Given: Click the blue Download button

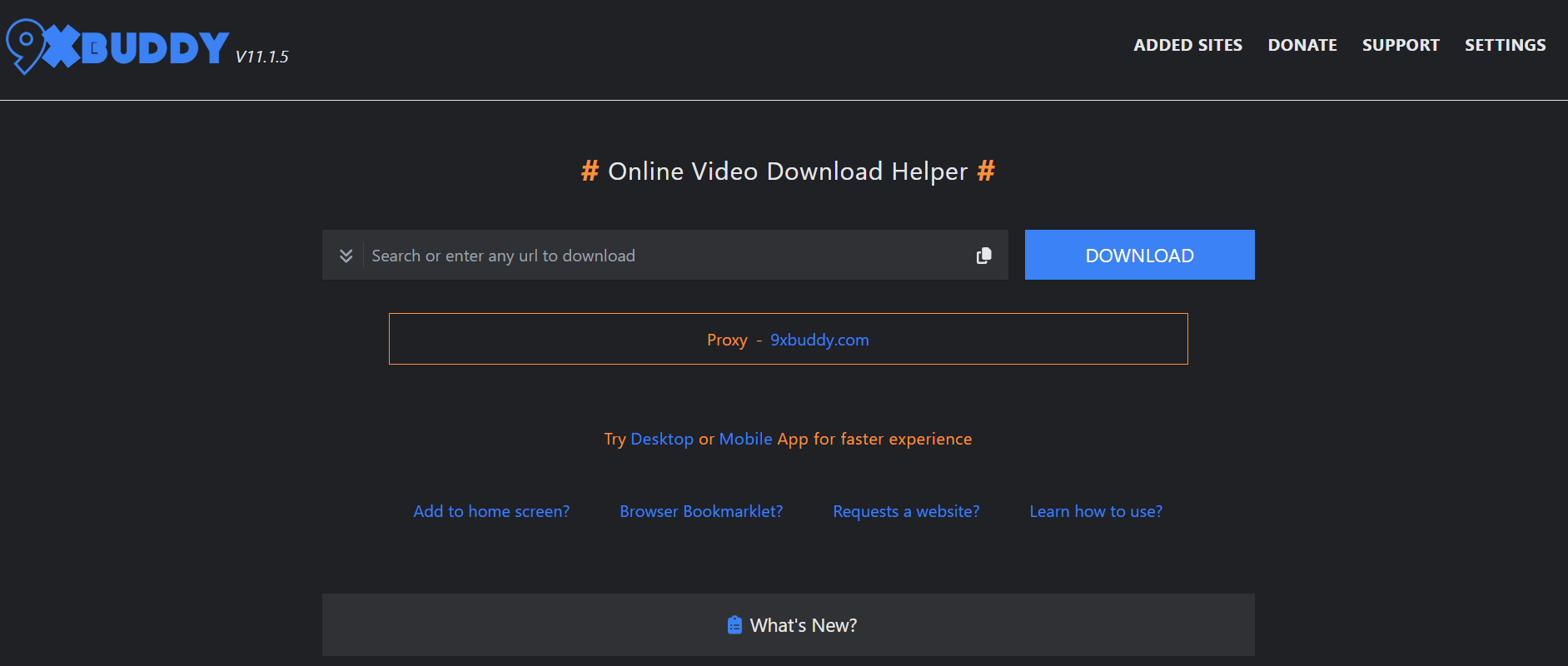Looking at the screenshot, I should (x=1139, y=255).
